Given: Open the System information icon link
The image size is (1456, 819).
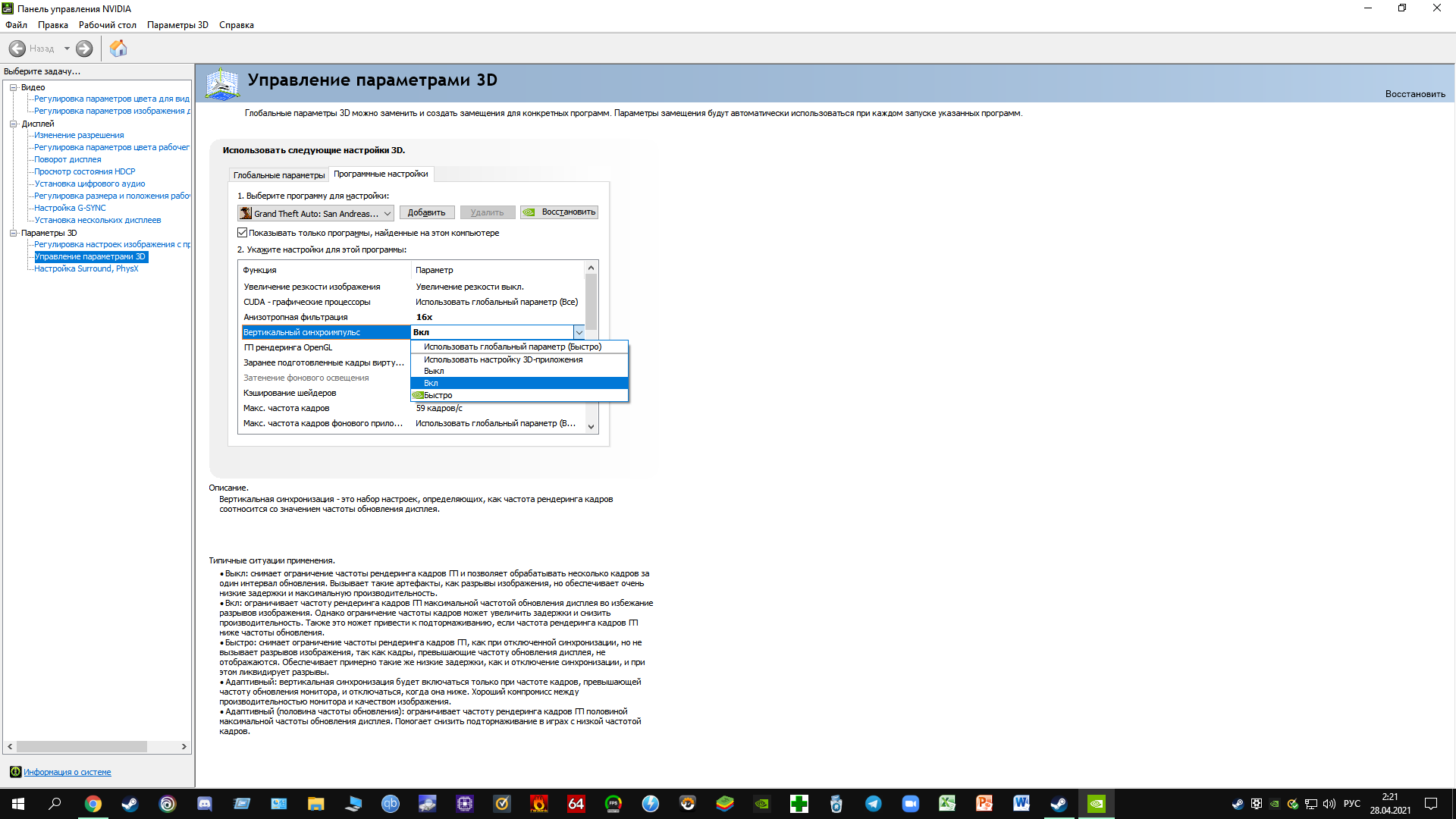Looking at the screenshot, I should [67, 772].
